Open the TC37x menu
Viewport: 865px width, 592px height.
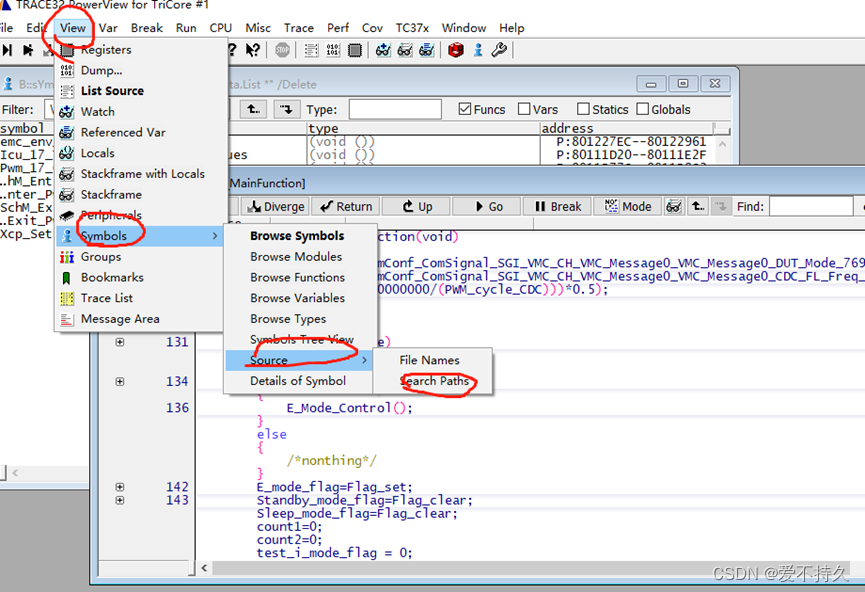tap(412, 28)
